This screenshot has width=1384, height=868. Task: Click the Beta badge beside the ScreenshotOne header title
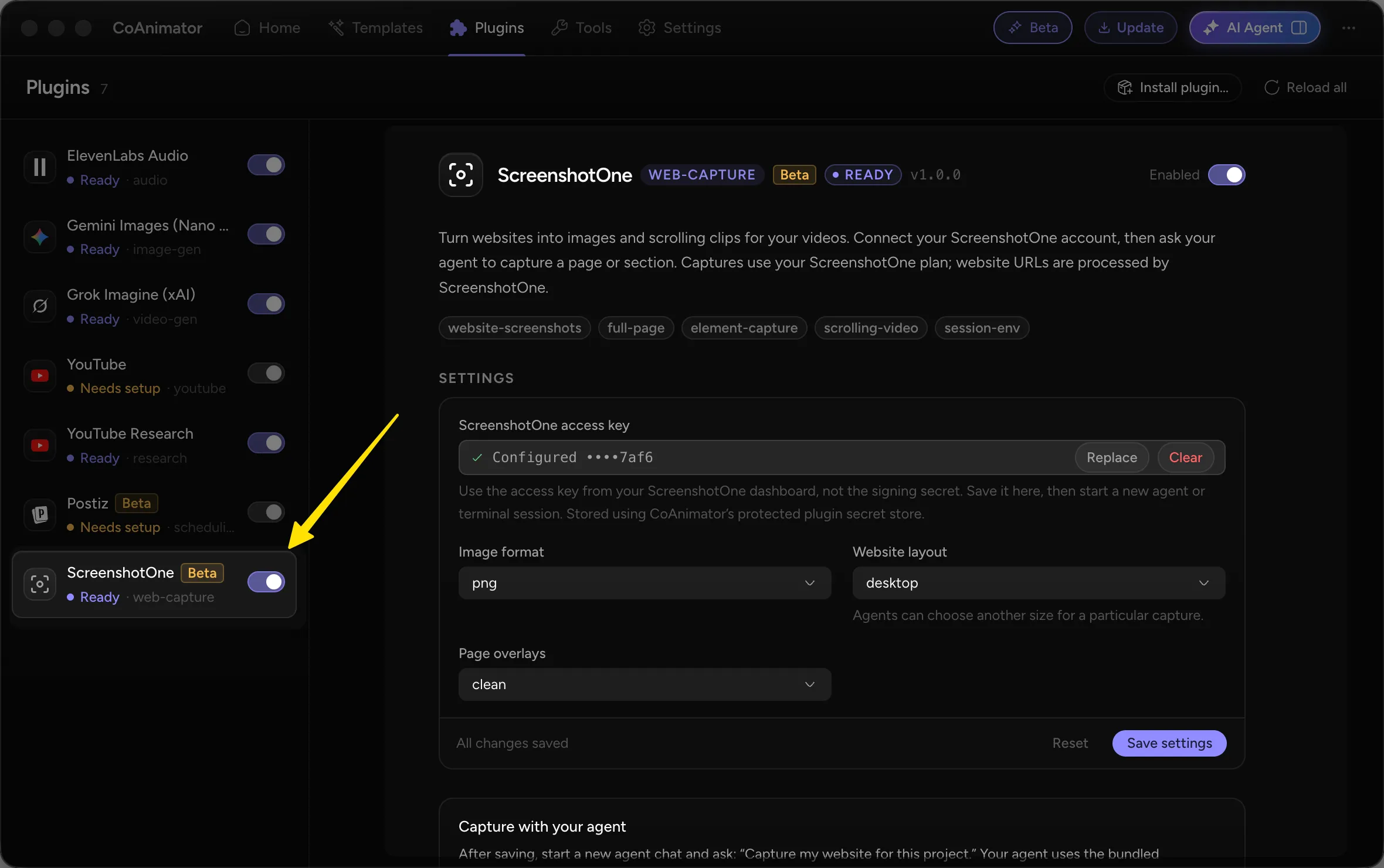click(795, 175)
